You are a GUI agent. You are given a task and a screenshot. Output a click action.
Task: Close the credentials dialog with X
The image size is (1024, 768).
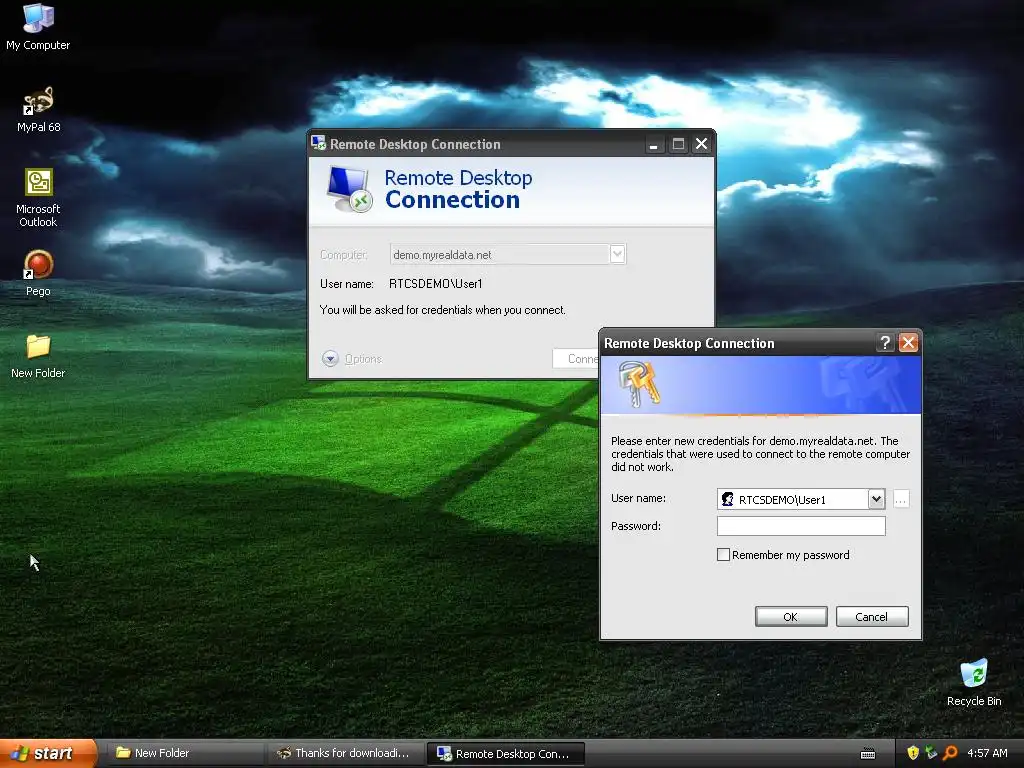tap(908, 343)
